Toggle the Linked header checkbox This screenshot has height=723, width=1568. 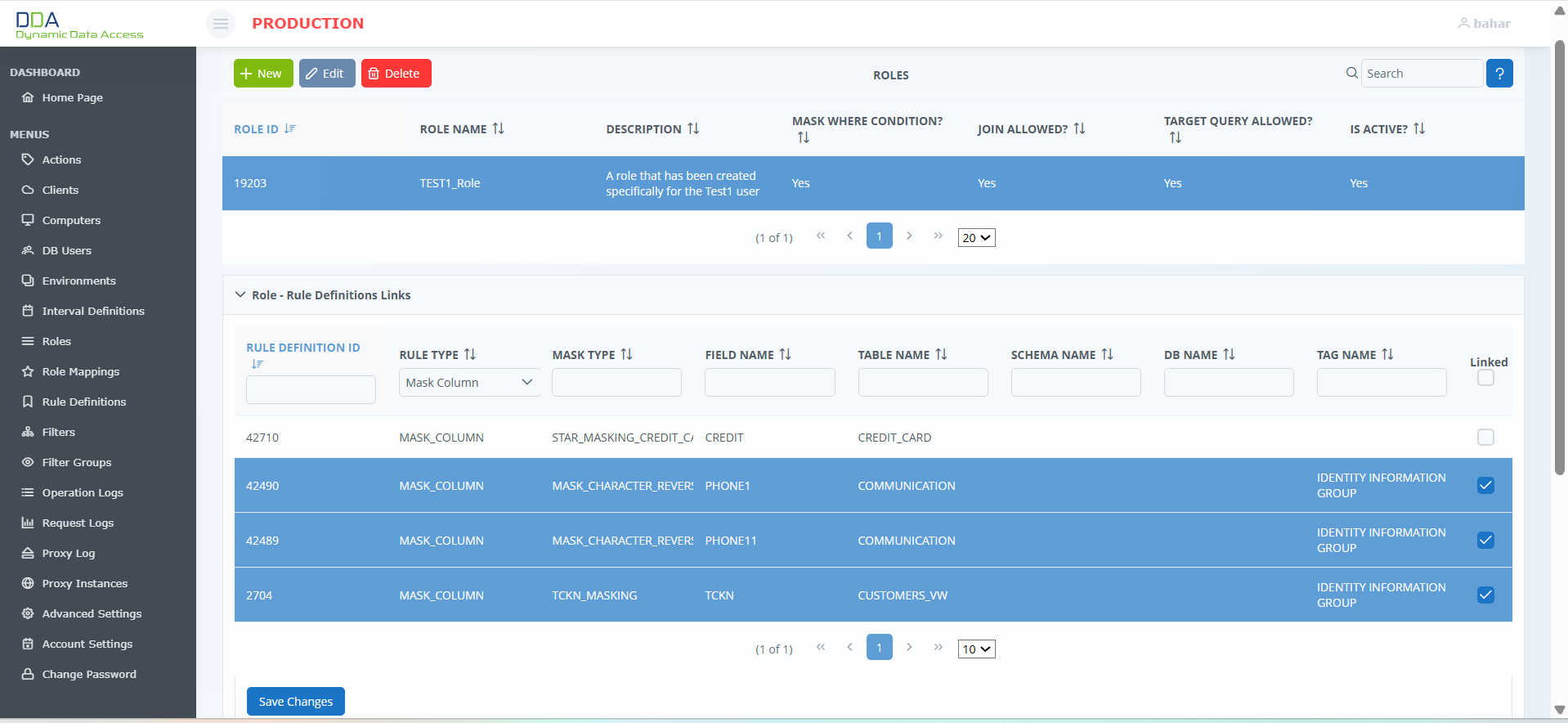click(1485, 378)
